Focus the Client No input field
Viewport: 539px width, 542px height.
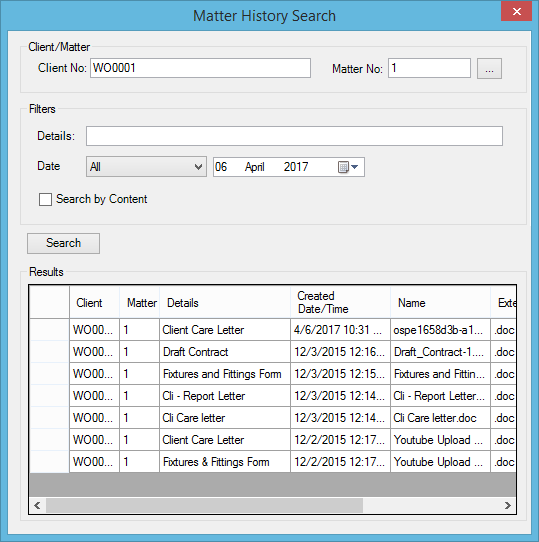(201, 68)
